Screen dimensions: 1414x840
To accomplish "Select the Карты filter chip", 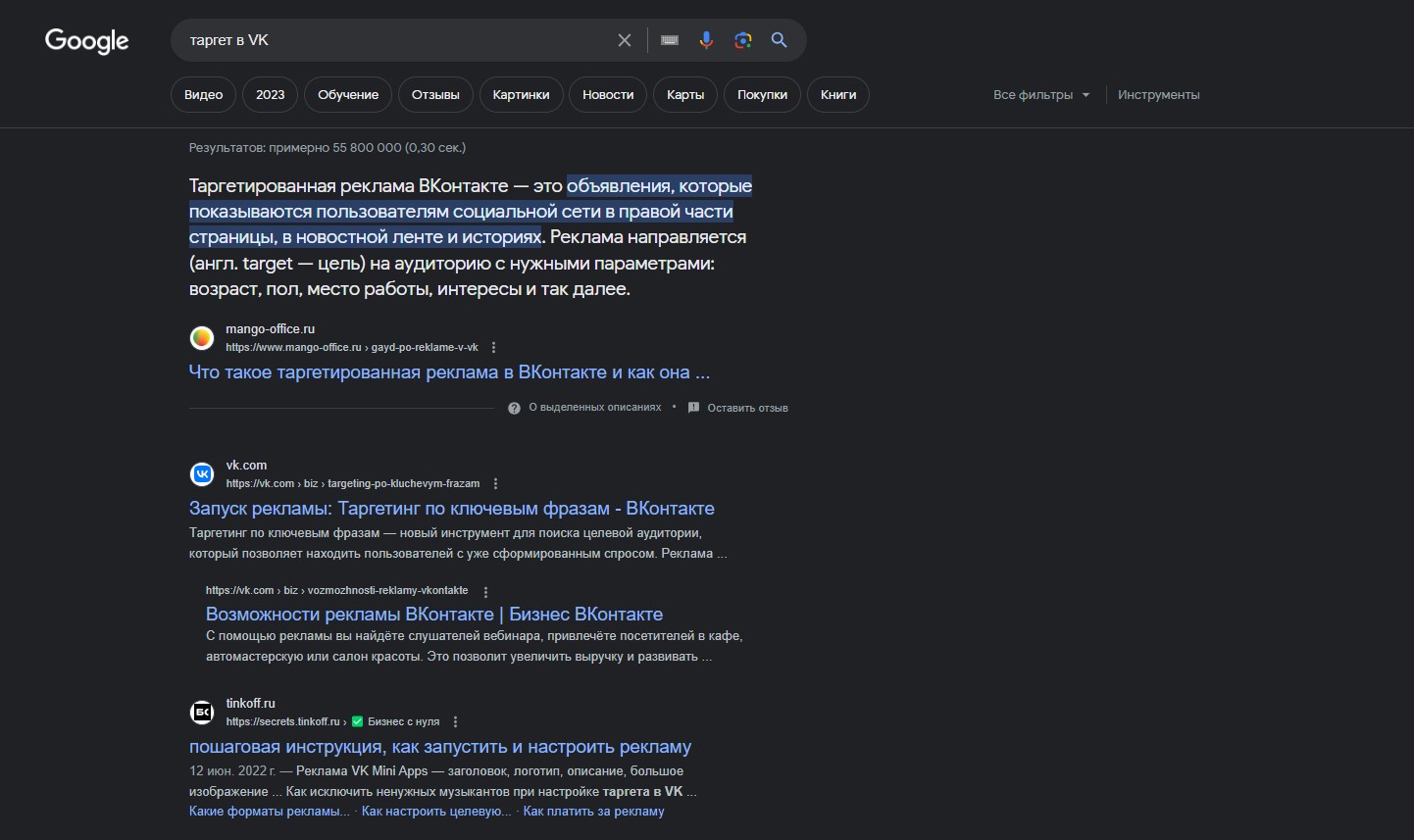I will (685, 95).
